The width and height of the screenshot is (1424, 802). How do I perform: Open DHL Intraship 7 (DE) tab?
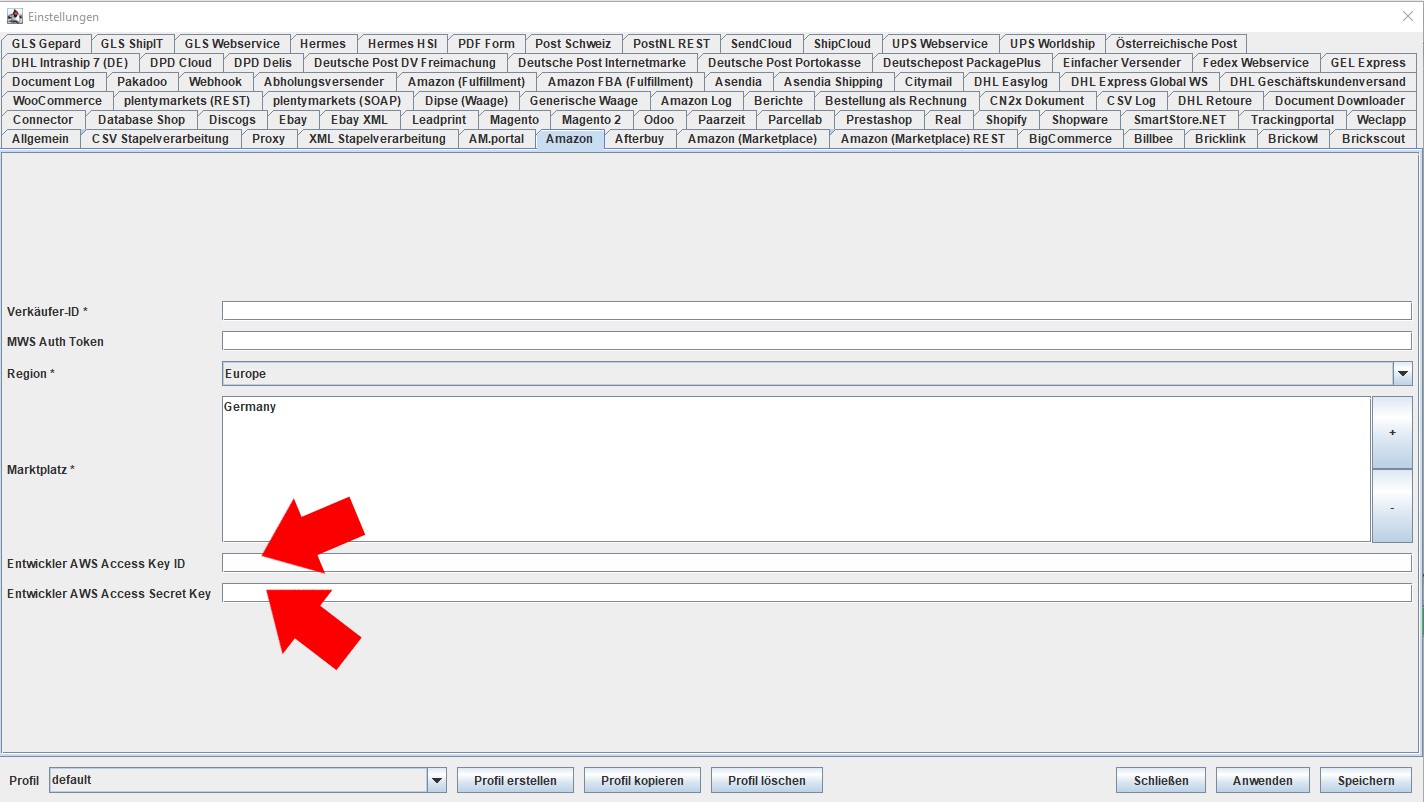pyautogui.click(x=70, y=63)
